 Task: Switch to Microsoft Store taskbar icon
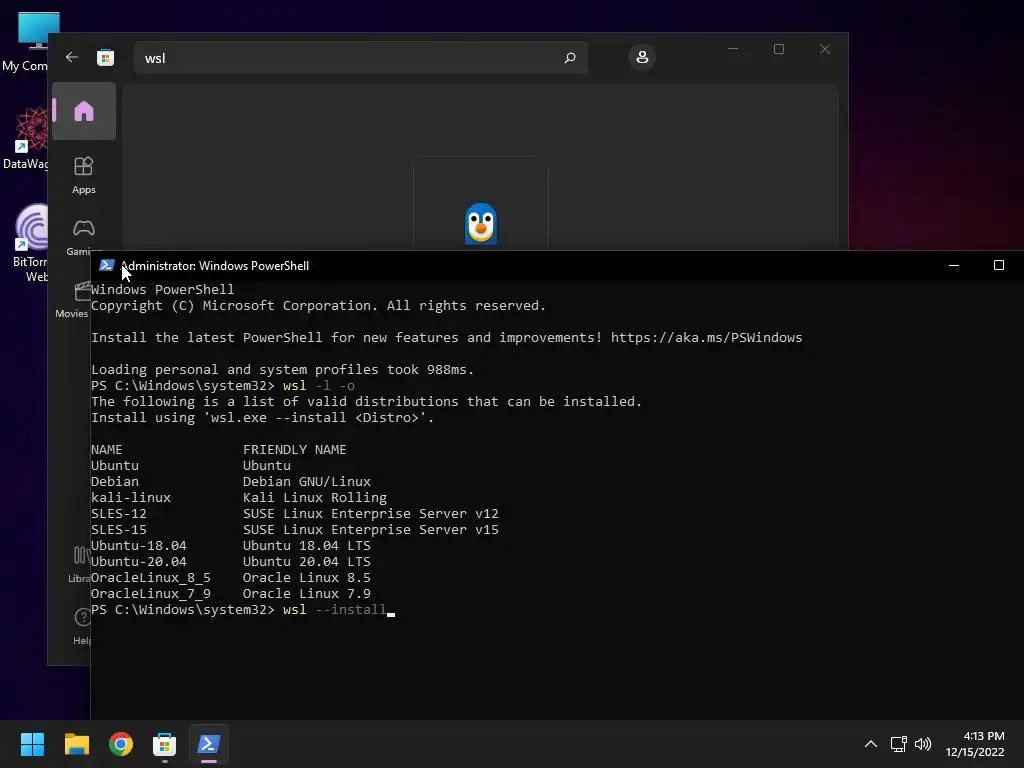165,744
